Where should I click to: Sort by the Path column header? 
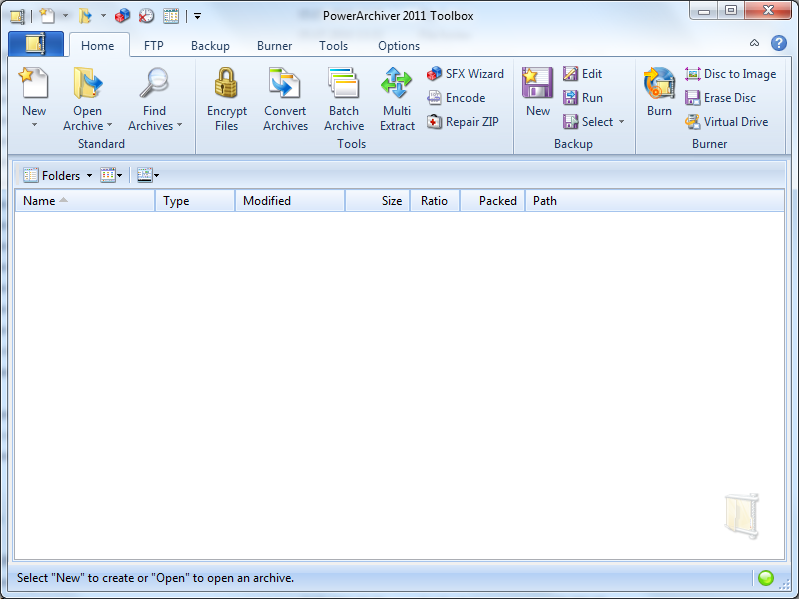coord(655,201)
